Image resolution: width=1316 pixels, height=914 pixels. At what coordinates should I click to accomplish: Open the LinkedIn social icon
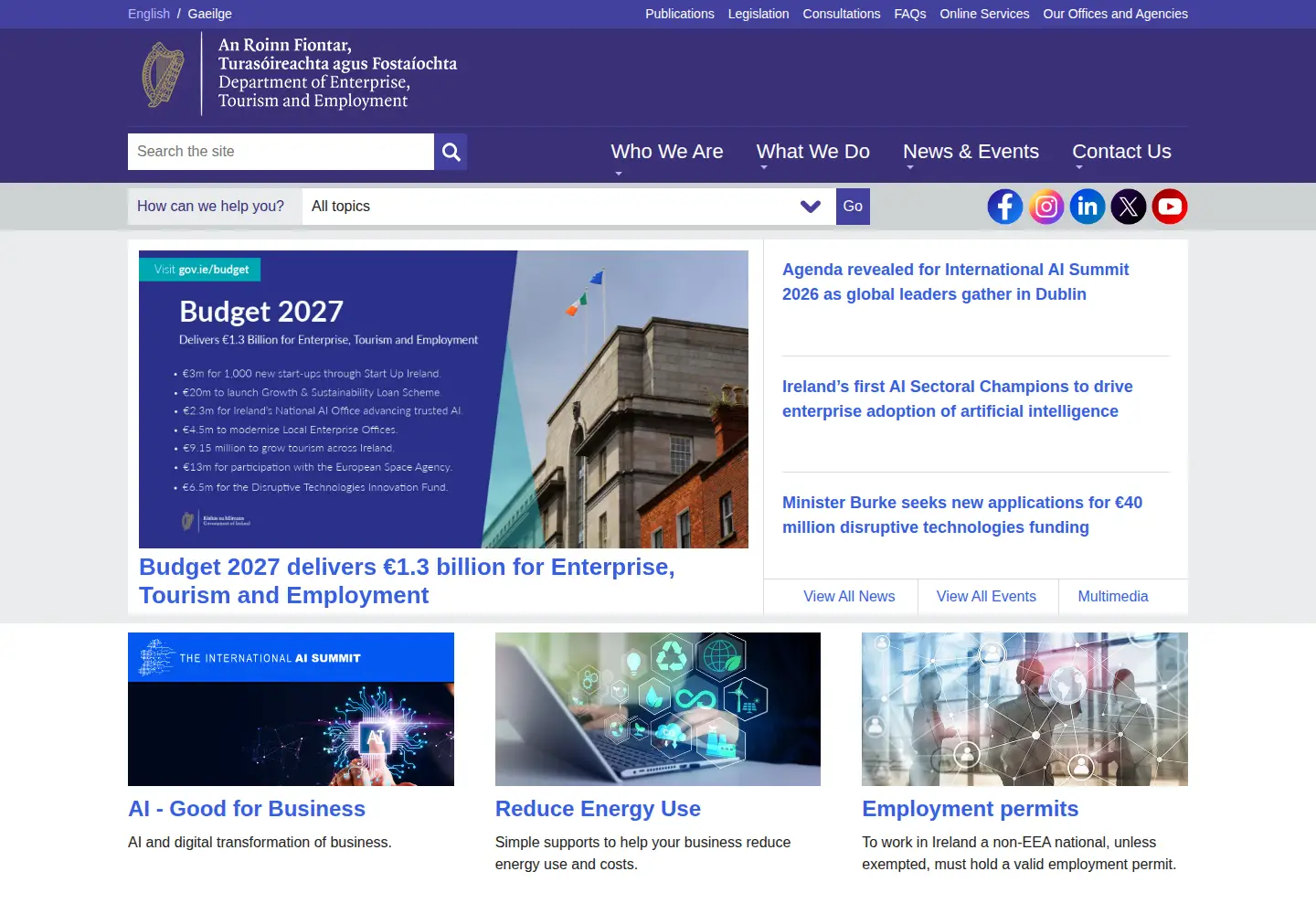1088,207
